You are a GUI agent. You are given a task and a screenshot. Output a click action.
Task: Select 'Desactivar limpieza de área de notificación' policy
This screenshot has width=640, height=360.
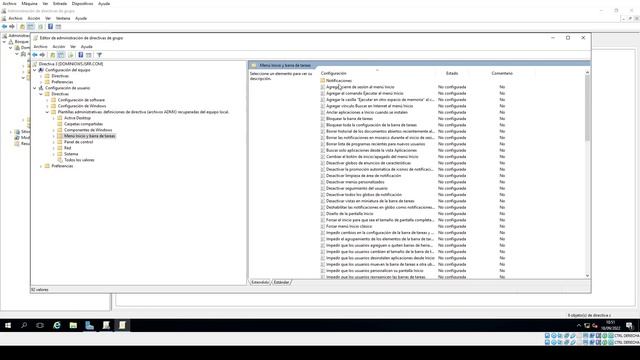[x=363, y=176]
